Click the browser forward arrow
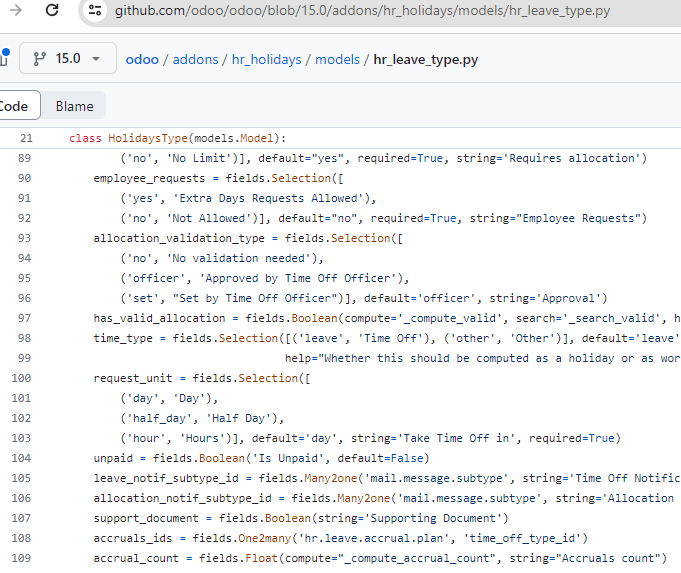 [x=16, y=10]
